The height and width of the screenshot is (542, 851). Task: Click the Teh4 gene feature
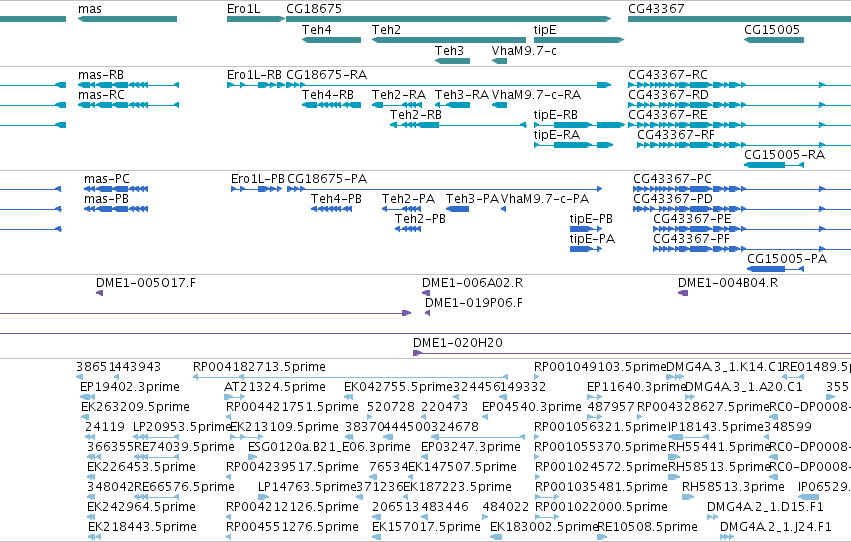click(331, 40)
